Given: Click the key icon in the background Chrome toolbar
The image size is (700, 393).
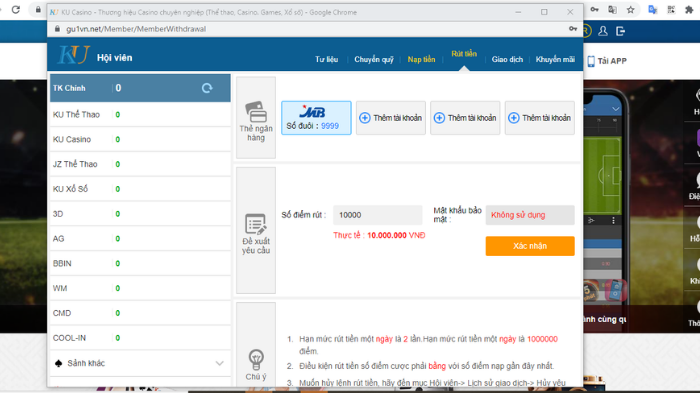Looking at the screenshot, I should coord(594,9).
